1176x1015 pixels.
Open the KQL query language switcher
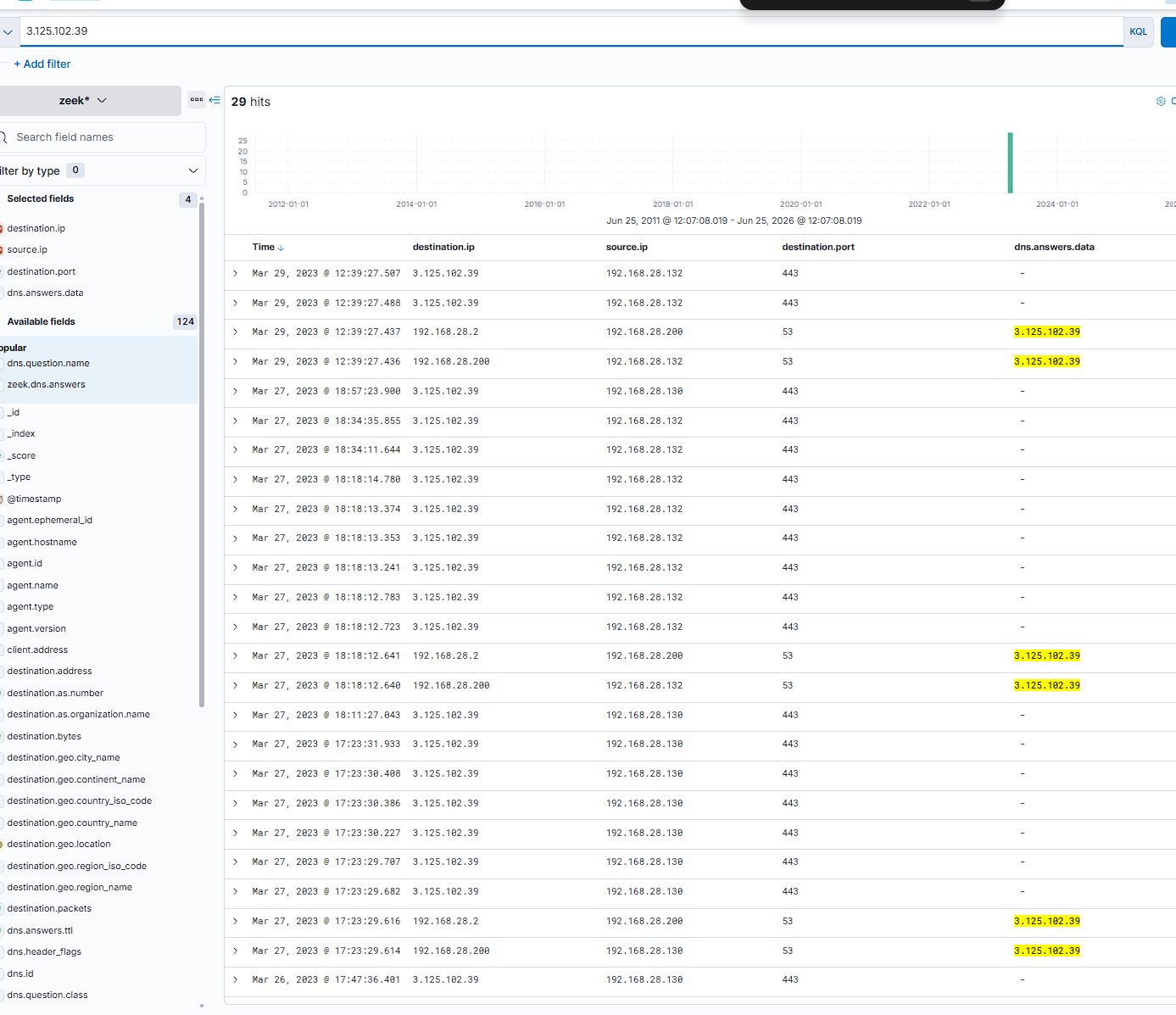(x=1138, y=31)
